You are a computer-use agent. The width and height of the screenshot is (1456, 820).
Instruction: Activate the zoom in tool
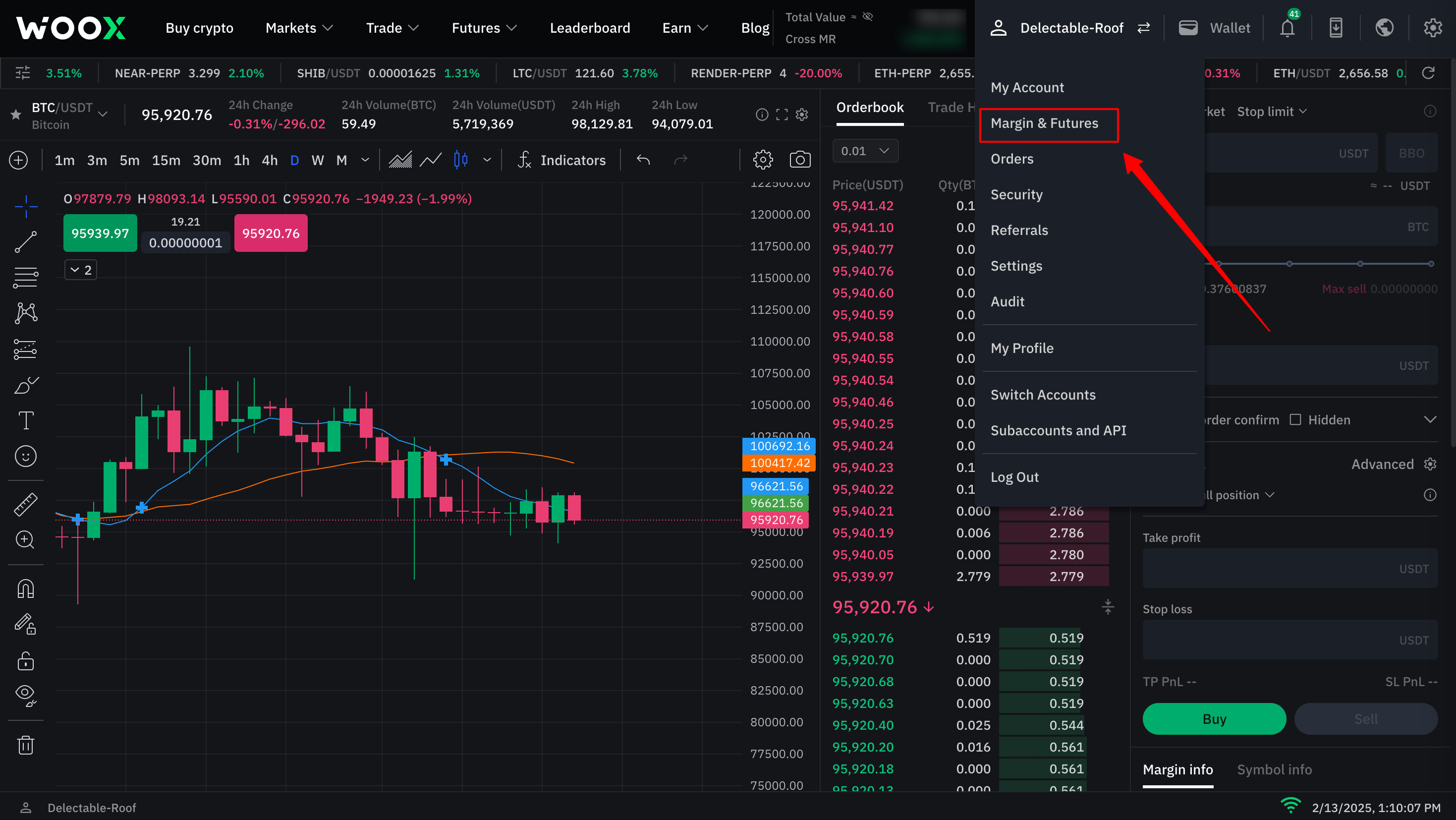point(26,539)
